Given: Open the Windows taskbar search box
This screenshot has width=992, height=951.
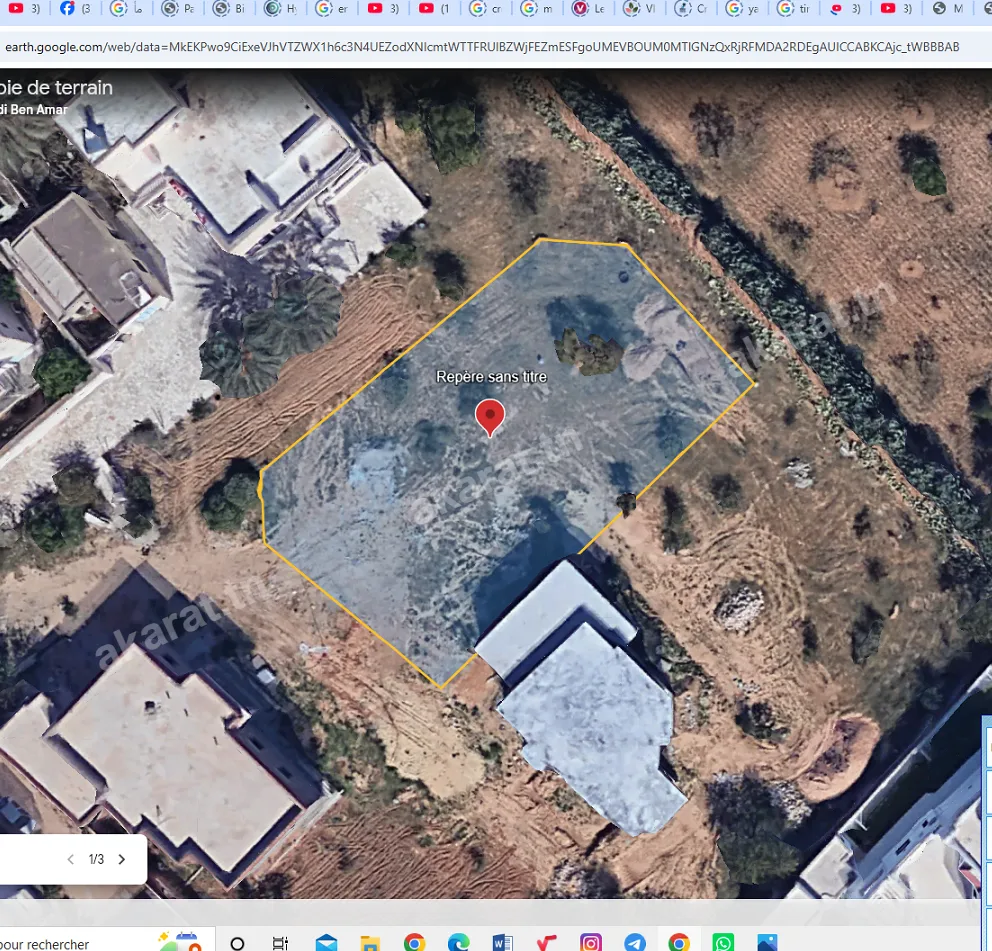Looking at the screenshot, I should 76,943.
